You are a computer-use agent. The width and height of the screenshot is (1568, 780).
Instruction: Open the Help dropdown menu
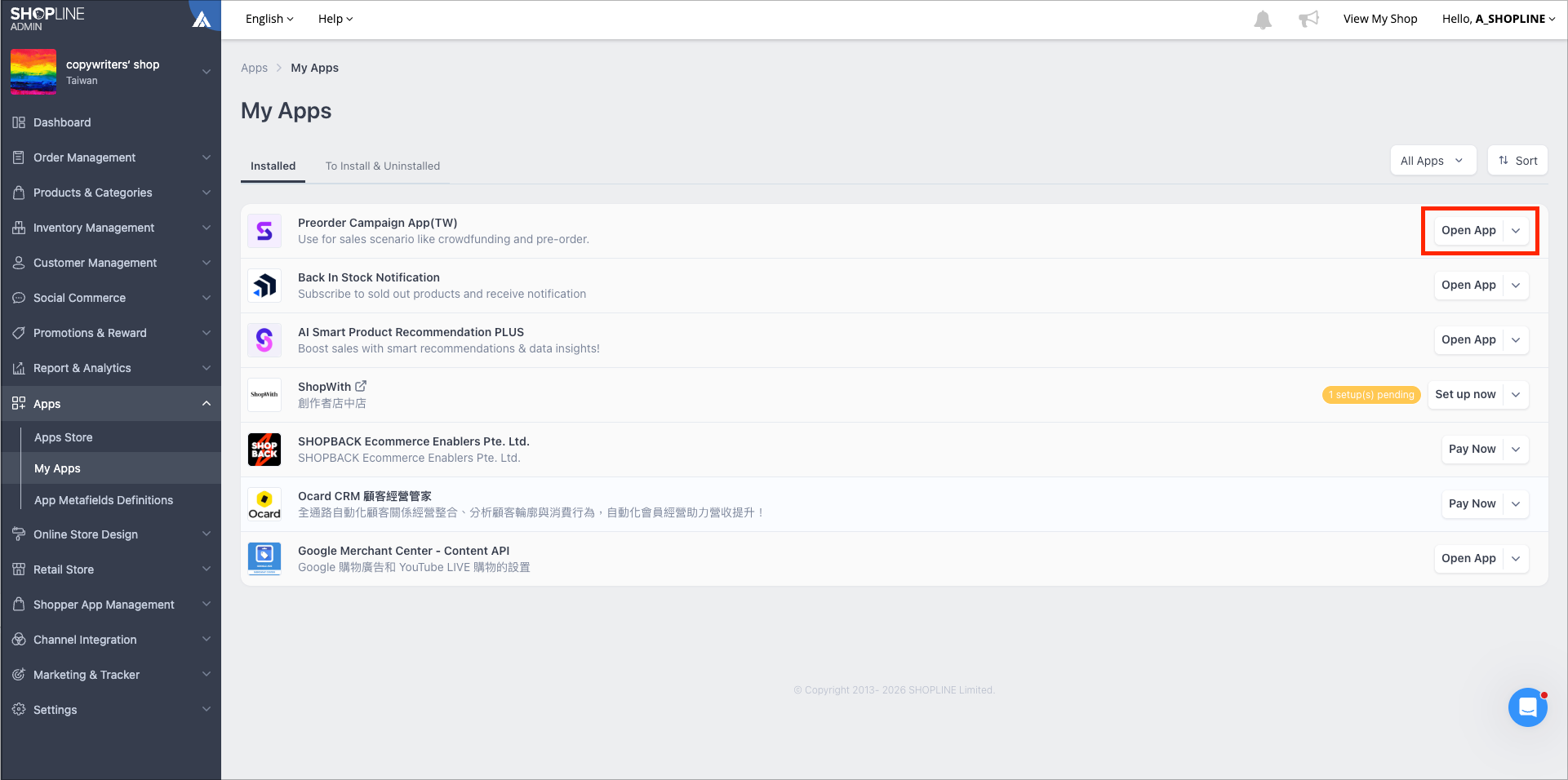[335, 19]
